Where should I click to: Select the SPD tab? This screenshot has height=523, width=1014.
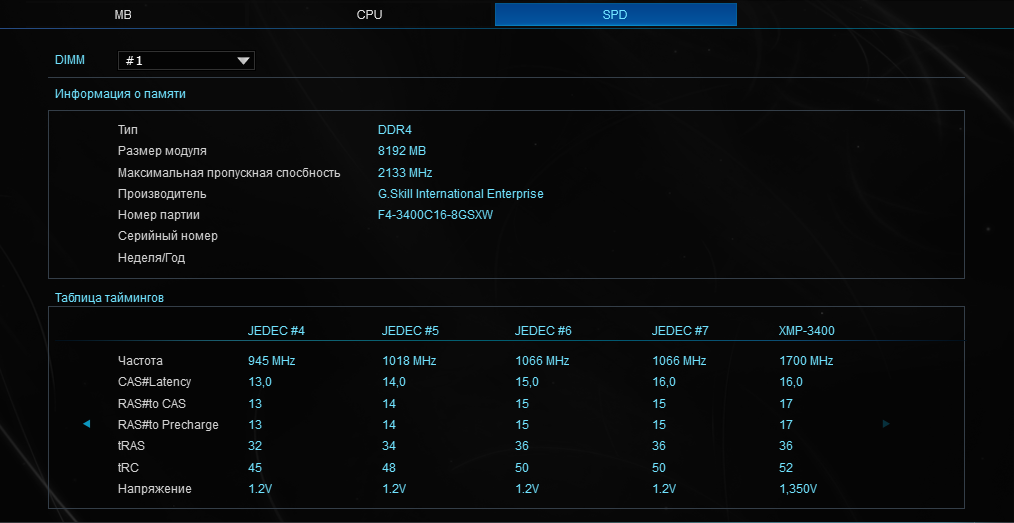tap(615, 15)
